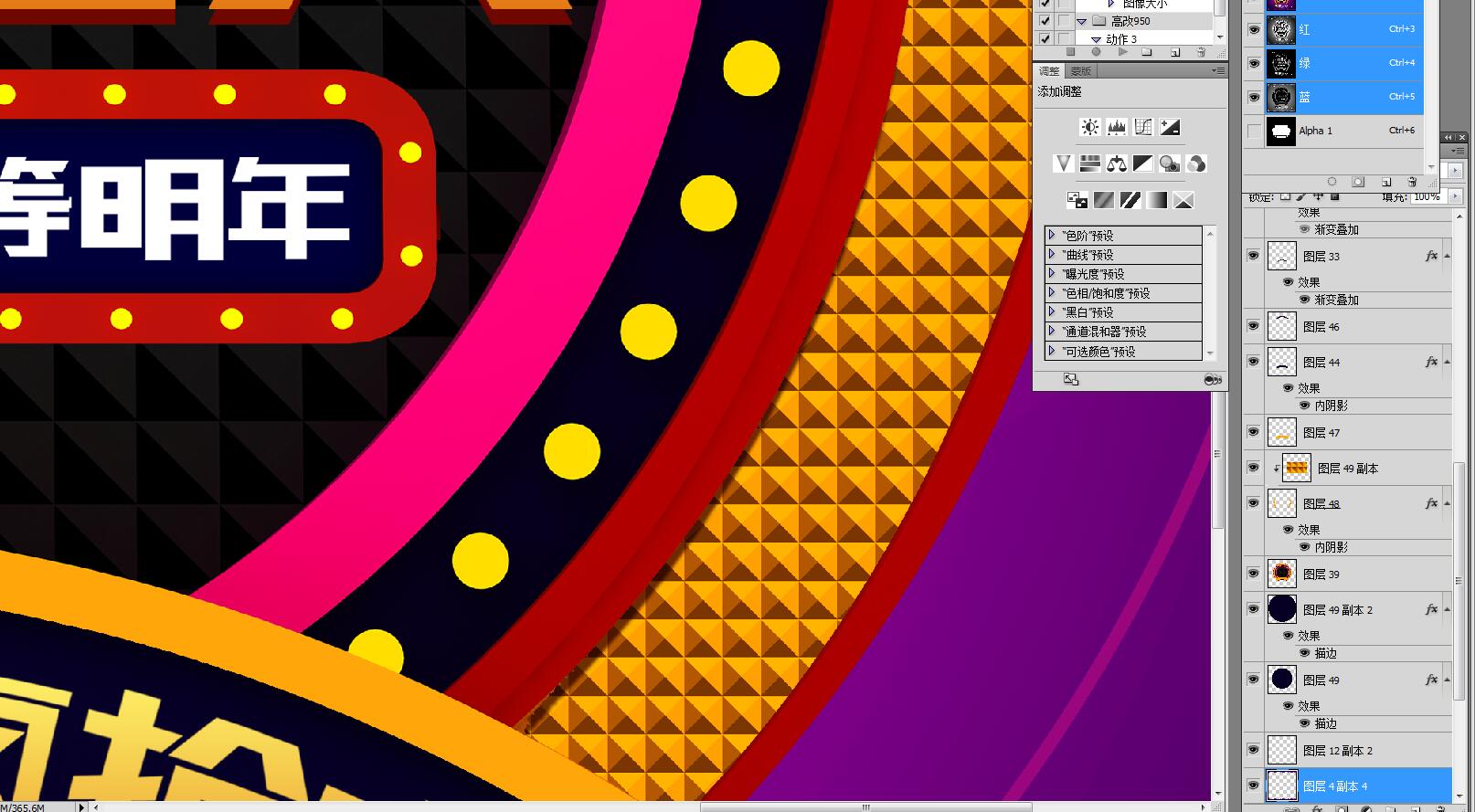Screen dimensions: 1475x812
Task: Collapse effects of layer 图层 48
Action: (x=1447, y=503)
